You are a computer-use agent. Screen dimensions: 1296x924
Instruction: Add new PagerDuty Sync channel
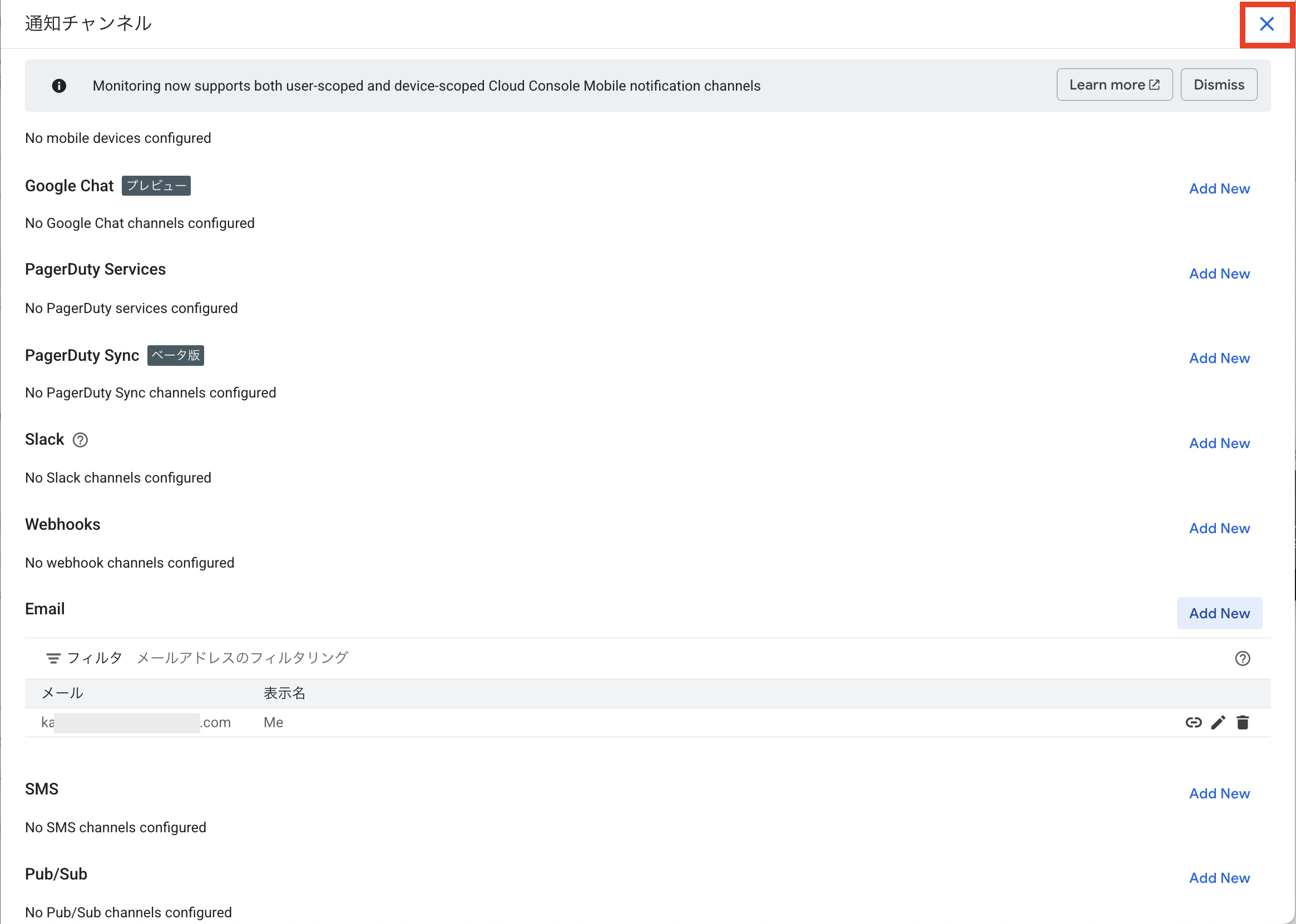pyautogui.click(x=1219, y=358)
